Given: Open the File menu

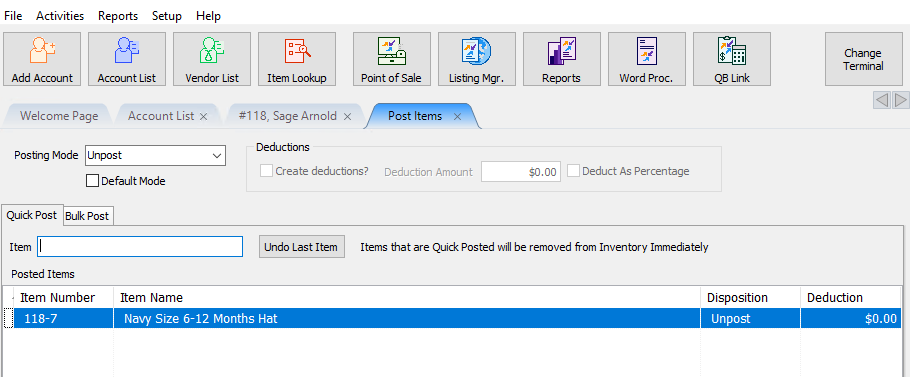Looking at the screenshot, I should coord(13,16).
